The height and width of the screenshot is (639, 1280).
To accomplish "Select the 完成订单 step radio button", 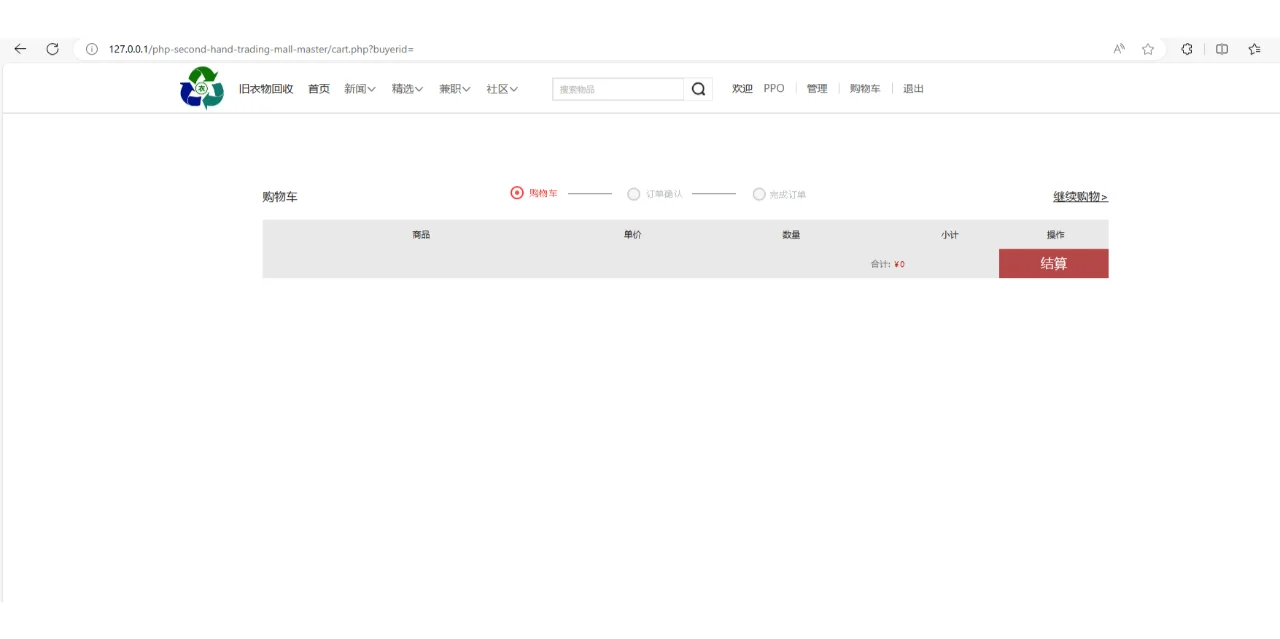I will tap(759, 193).
